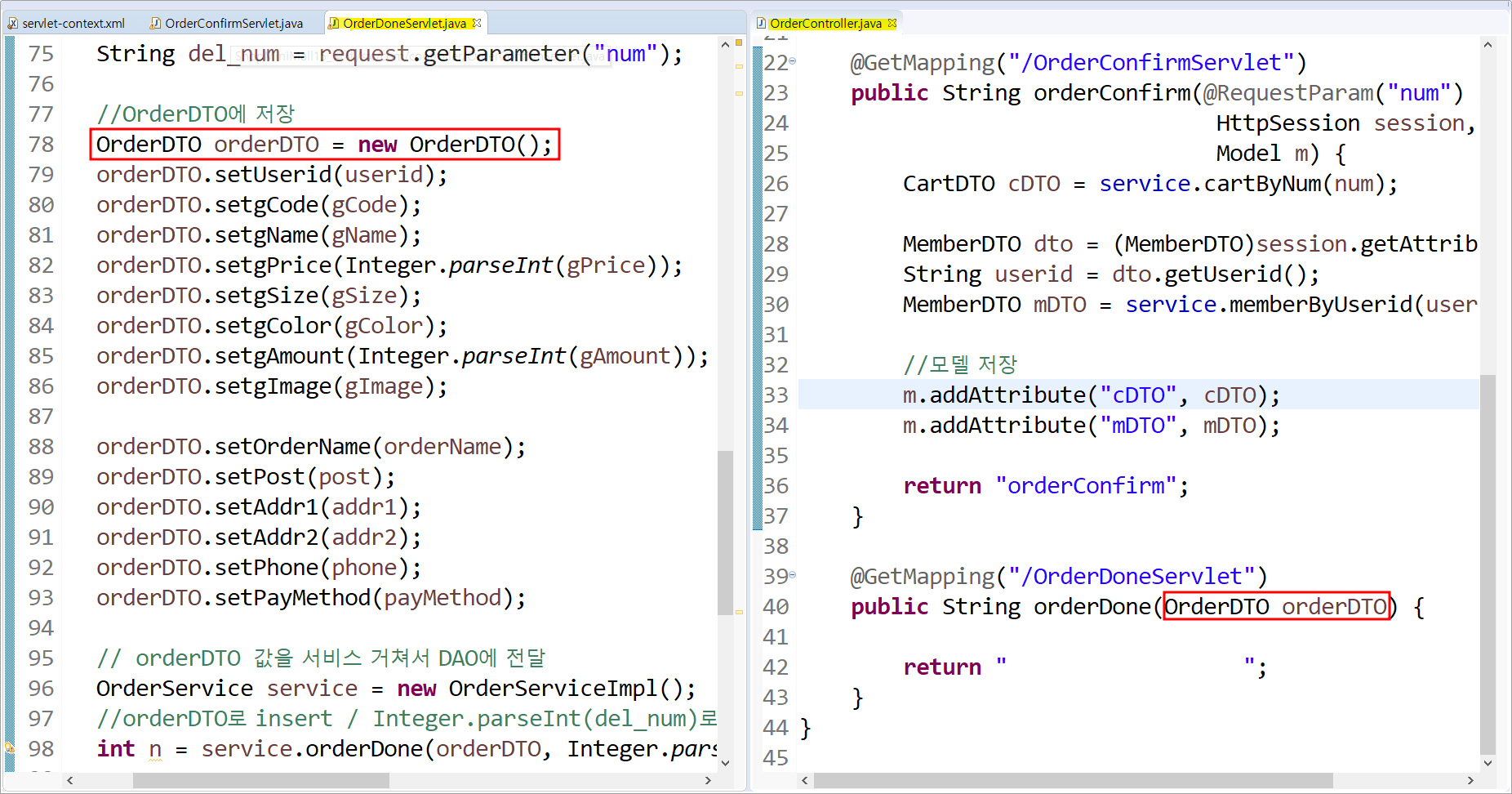
Task: Click @GetMapping("/OrderConfirmServlet") annotation
Action: pyautogui.click(x=1078, y=63)
